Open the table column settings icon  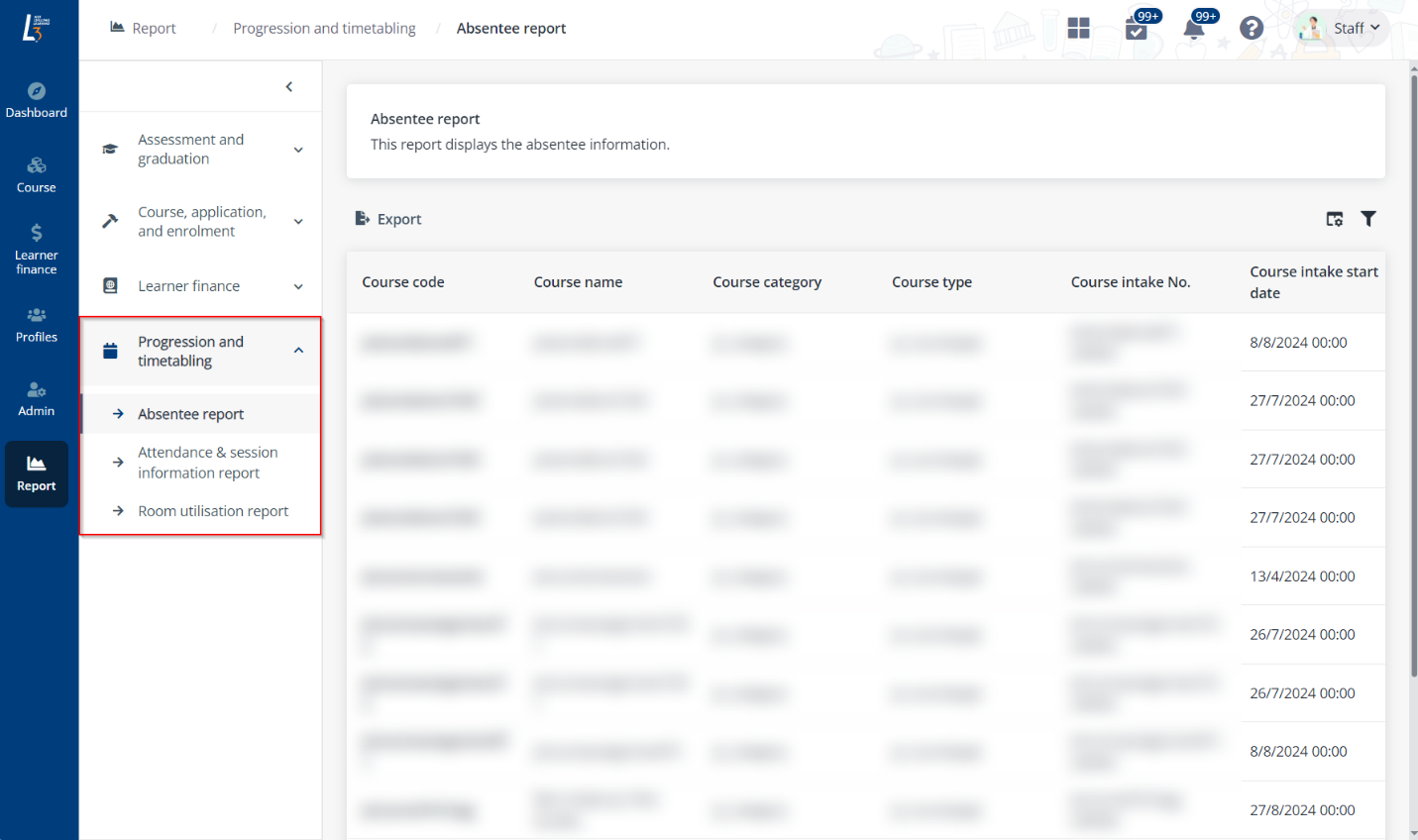1335,219
